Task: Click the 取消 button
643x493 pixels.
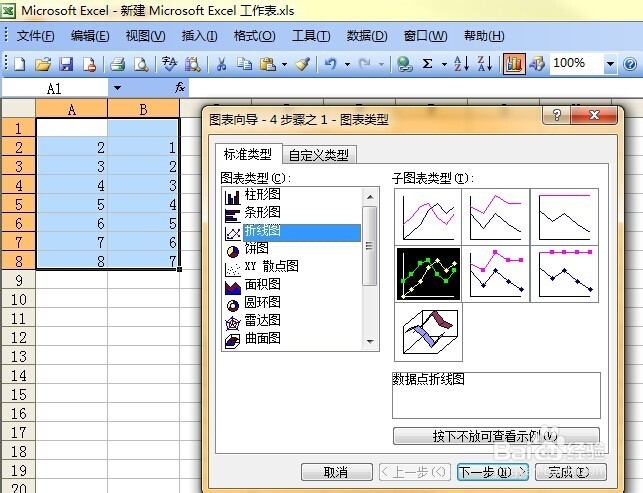Action: [336, 472]
